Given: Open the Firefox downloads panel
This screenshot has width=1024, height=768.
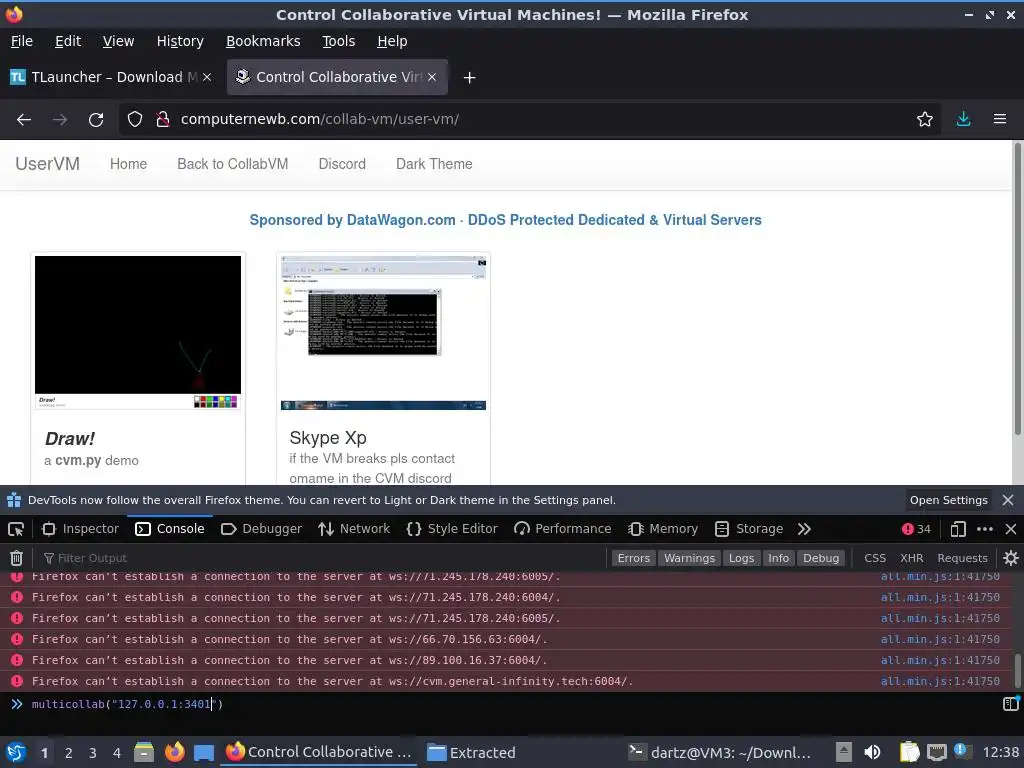Looking at the screenshot, I should pos(963,120).
